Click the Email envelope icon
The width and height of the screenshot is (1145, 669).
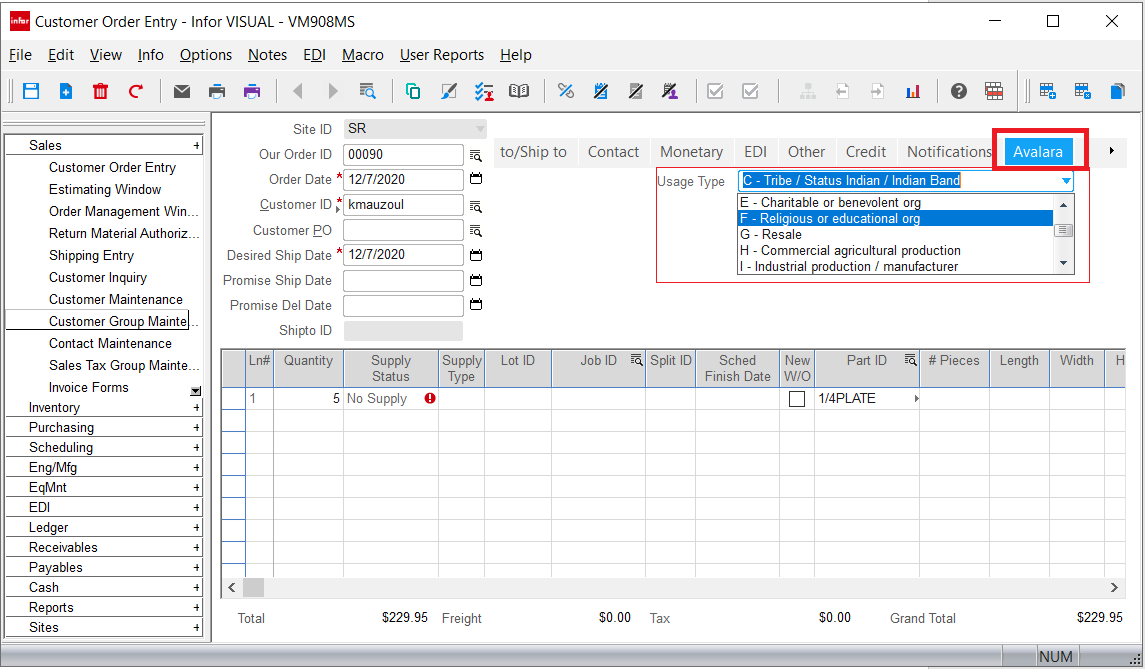click(182, 91)
